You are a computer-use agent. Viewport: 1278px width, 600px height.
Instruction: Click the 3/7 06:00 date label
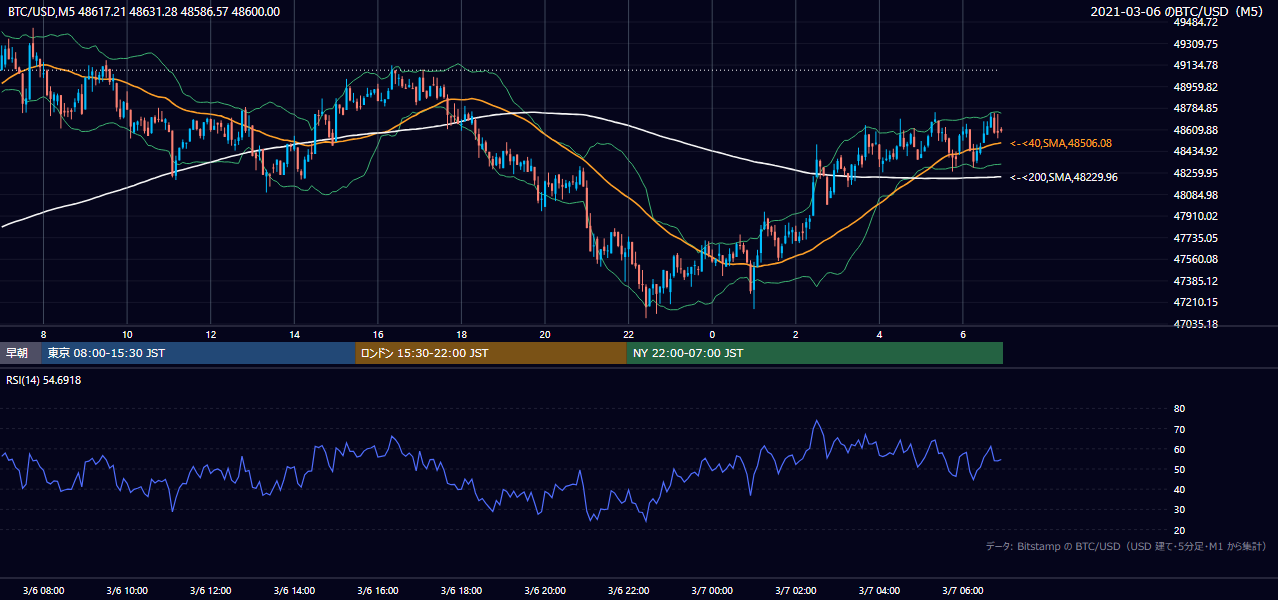[x=962, y=590]
